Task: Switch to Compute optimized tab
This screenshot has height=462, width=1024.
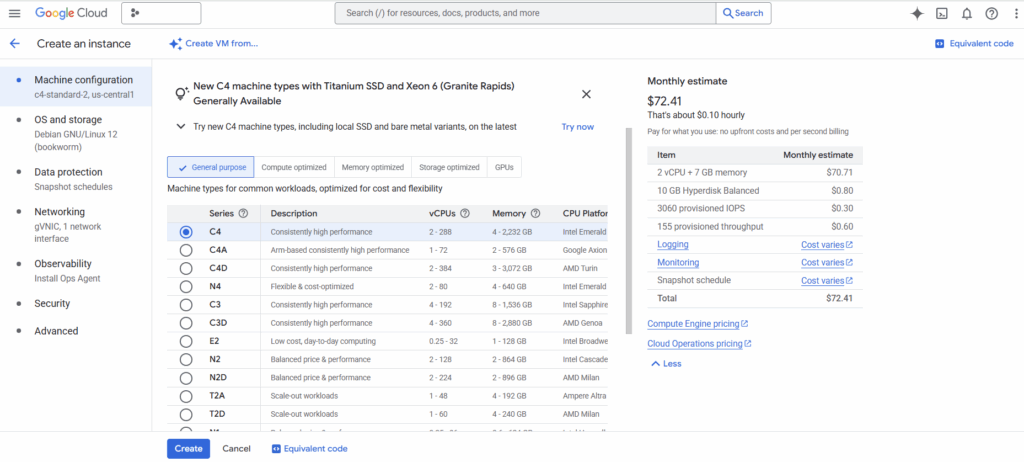Action: pyautogui.click(x=294, y=168)
